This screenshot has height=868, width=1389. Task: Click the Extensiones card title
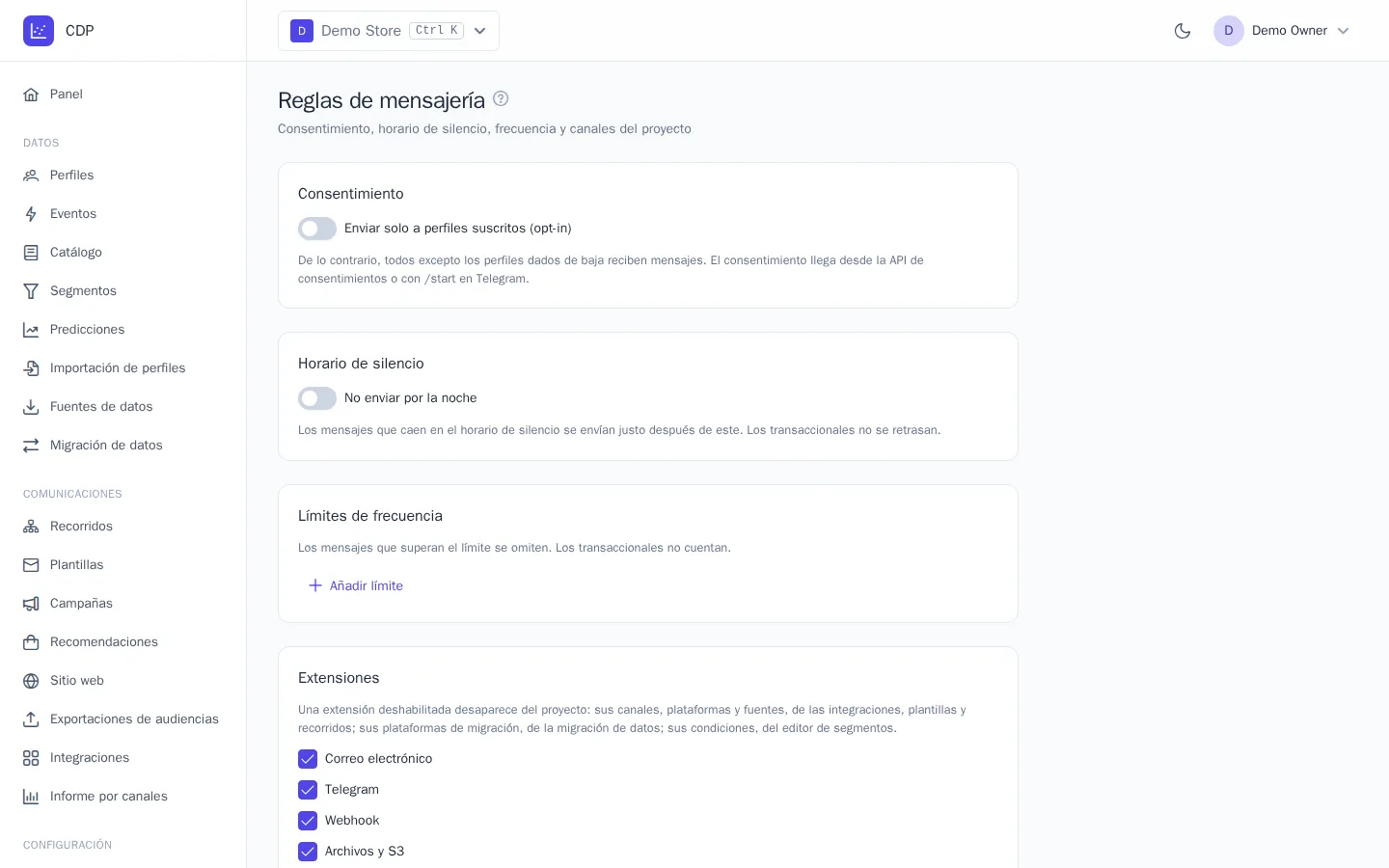coord(339,678)
